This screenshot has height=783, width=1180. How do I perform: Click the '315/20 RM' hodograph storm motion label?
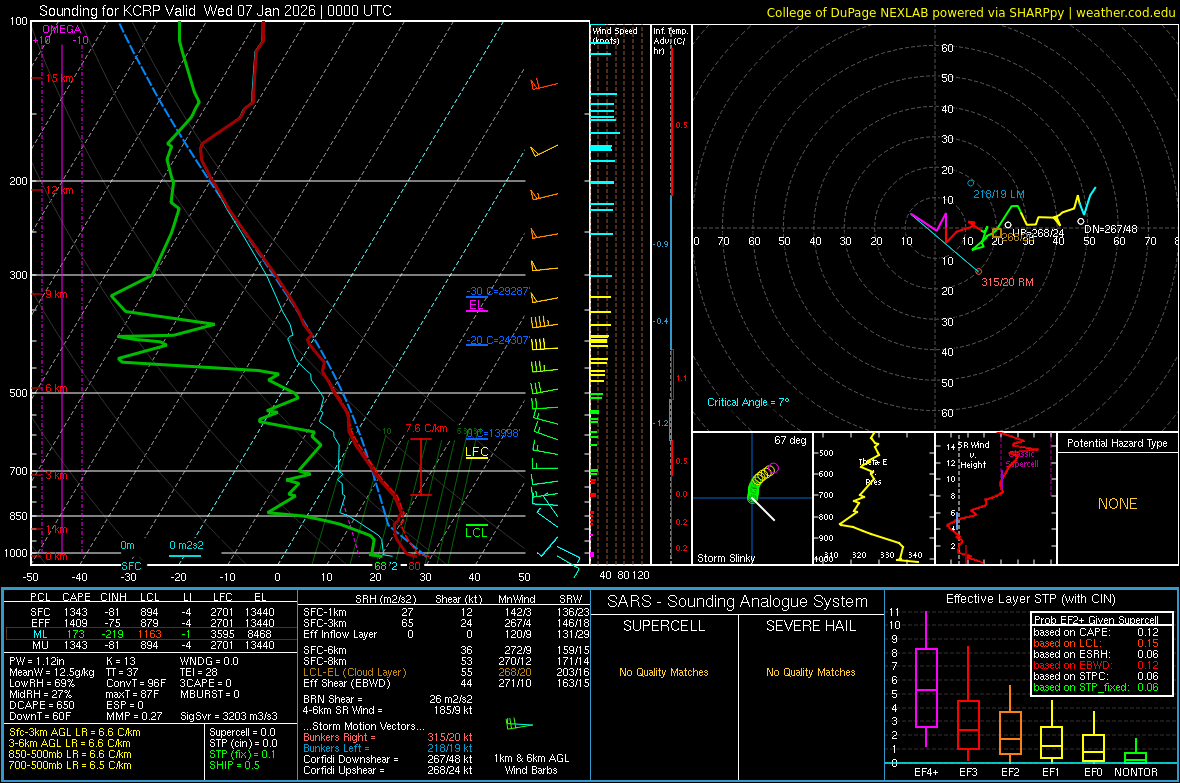click(1007, 282)
